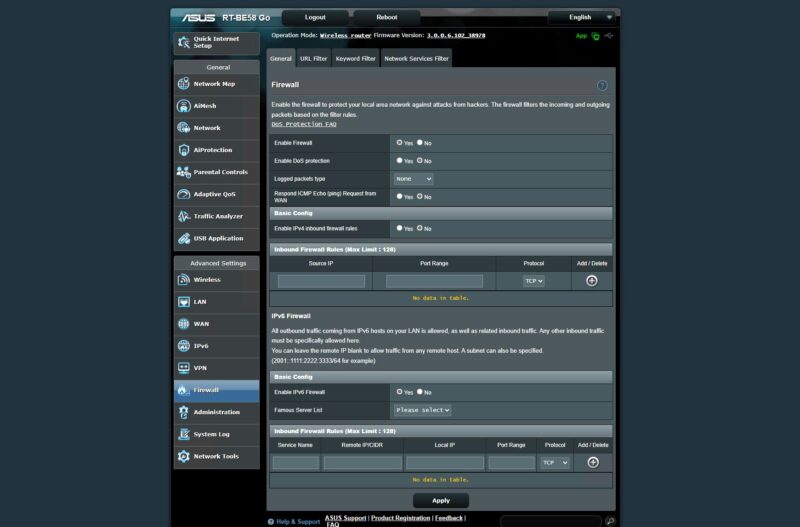Click the IPv6 Service Name input field
The height and width of the screenshot is (527, 800).
pyautogui.click(x=296, y=463)
